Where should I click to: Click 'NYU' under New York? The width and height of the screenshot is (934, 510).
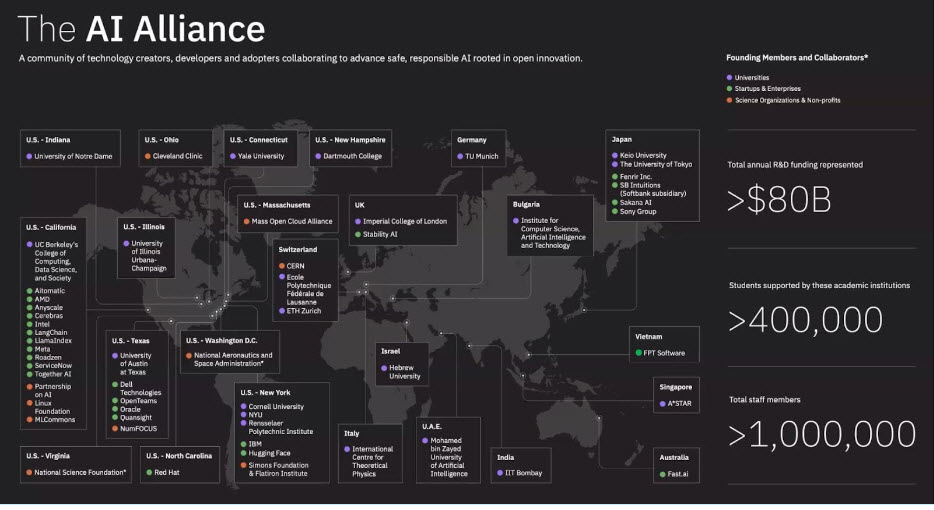[256, 415]
